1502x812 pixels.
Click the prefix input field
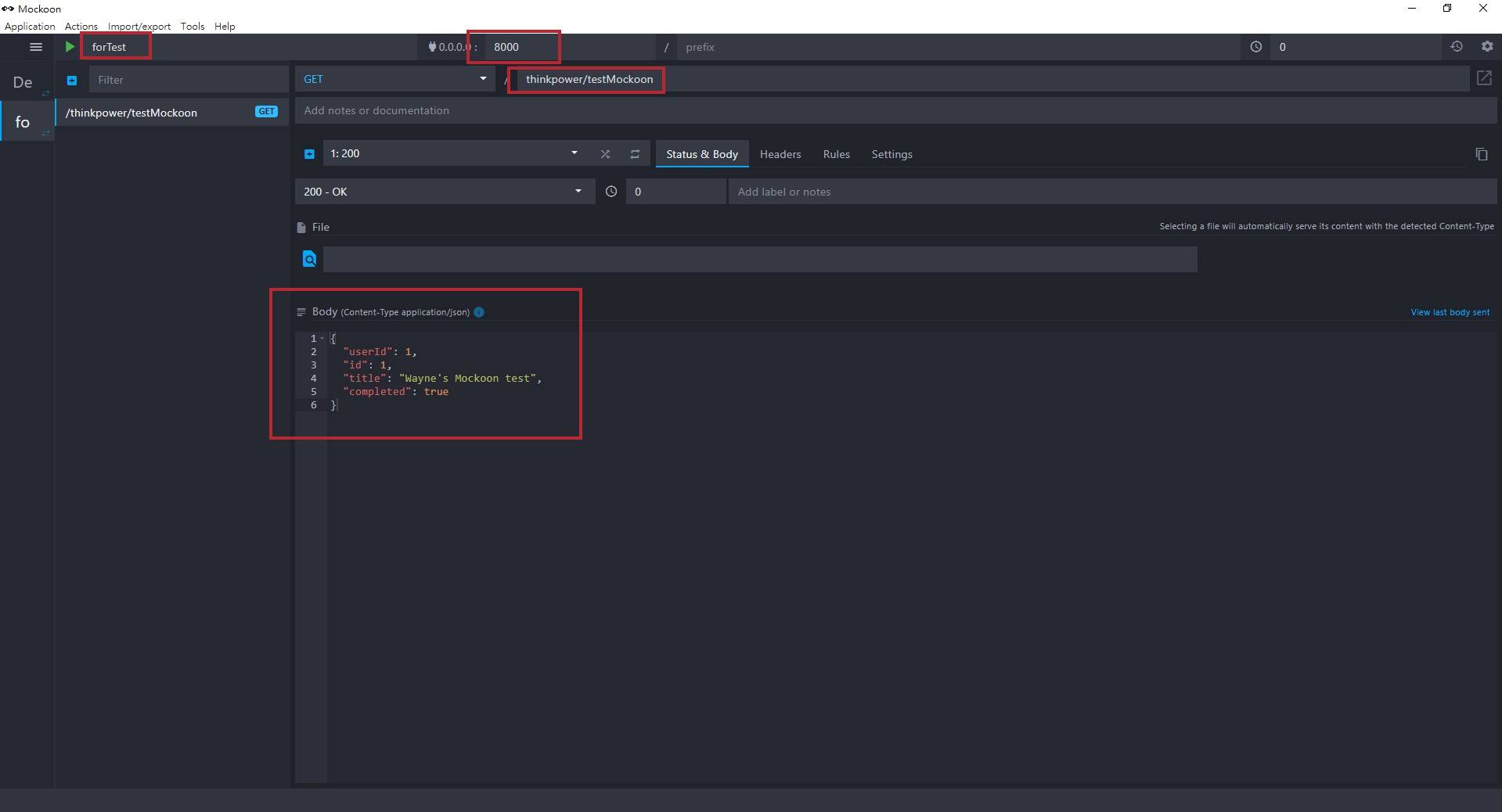958,47
